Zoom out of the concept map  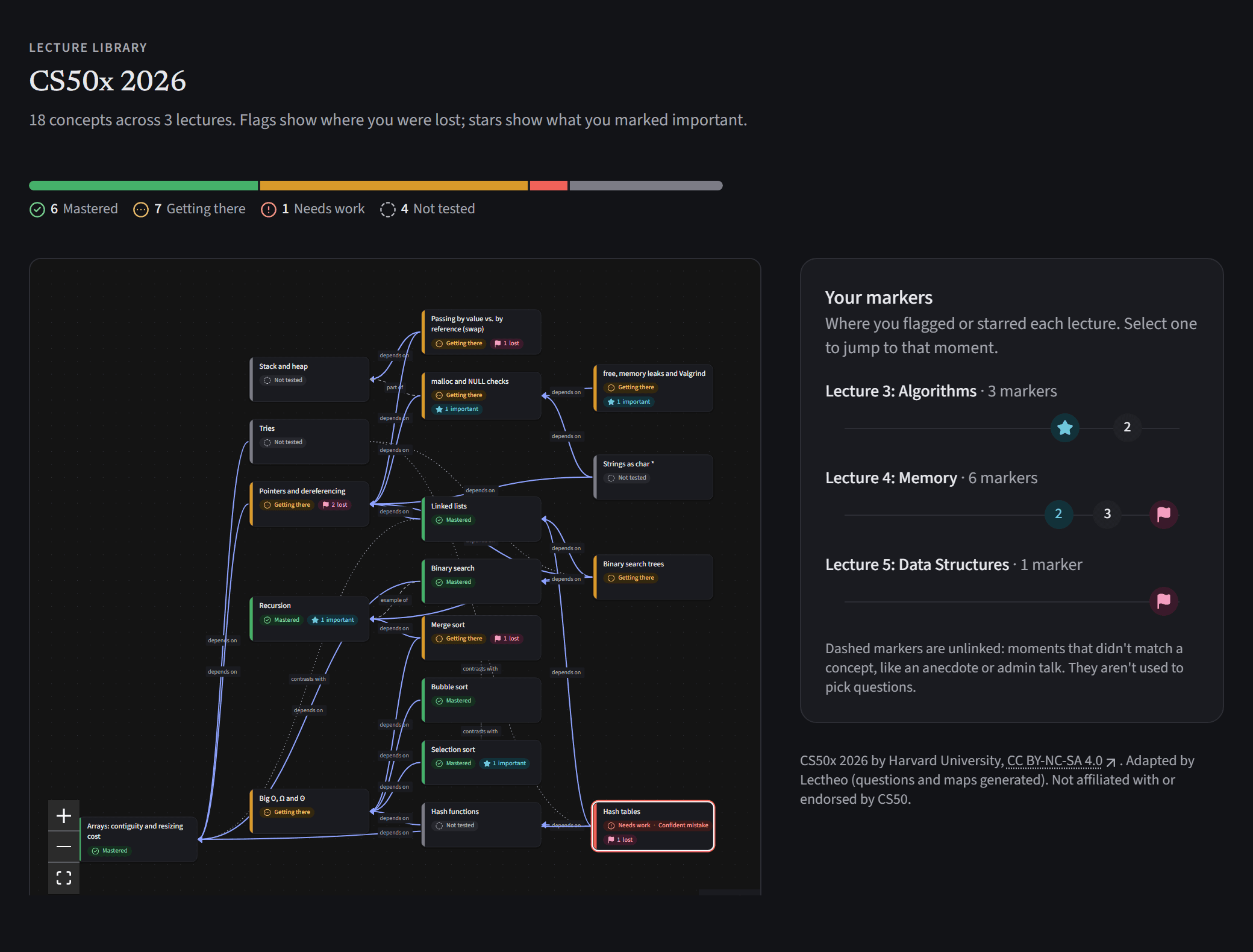pyautogui.click(x=64, y=847)
